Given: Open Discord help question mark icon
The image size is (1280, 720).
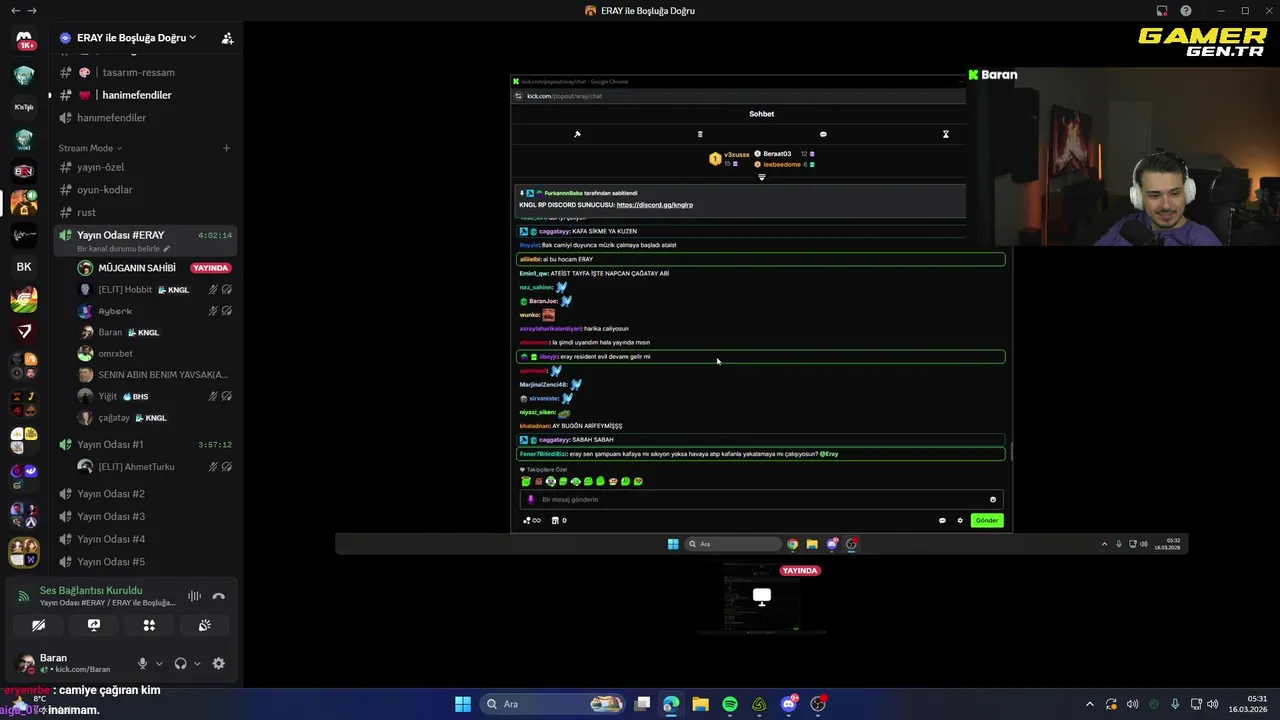Looking at the screenshot, I should coord(1185,11).
